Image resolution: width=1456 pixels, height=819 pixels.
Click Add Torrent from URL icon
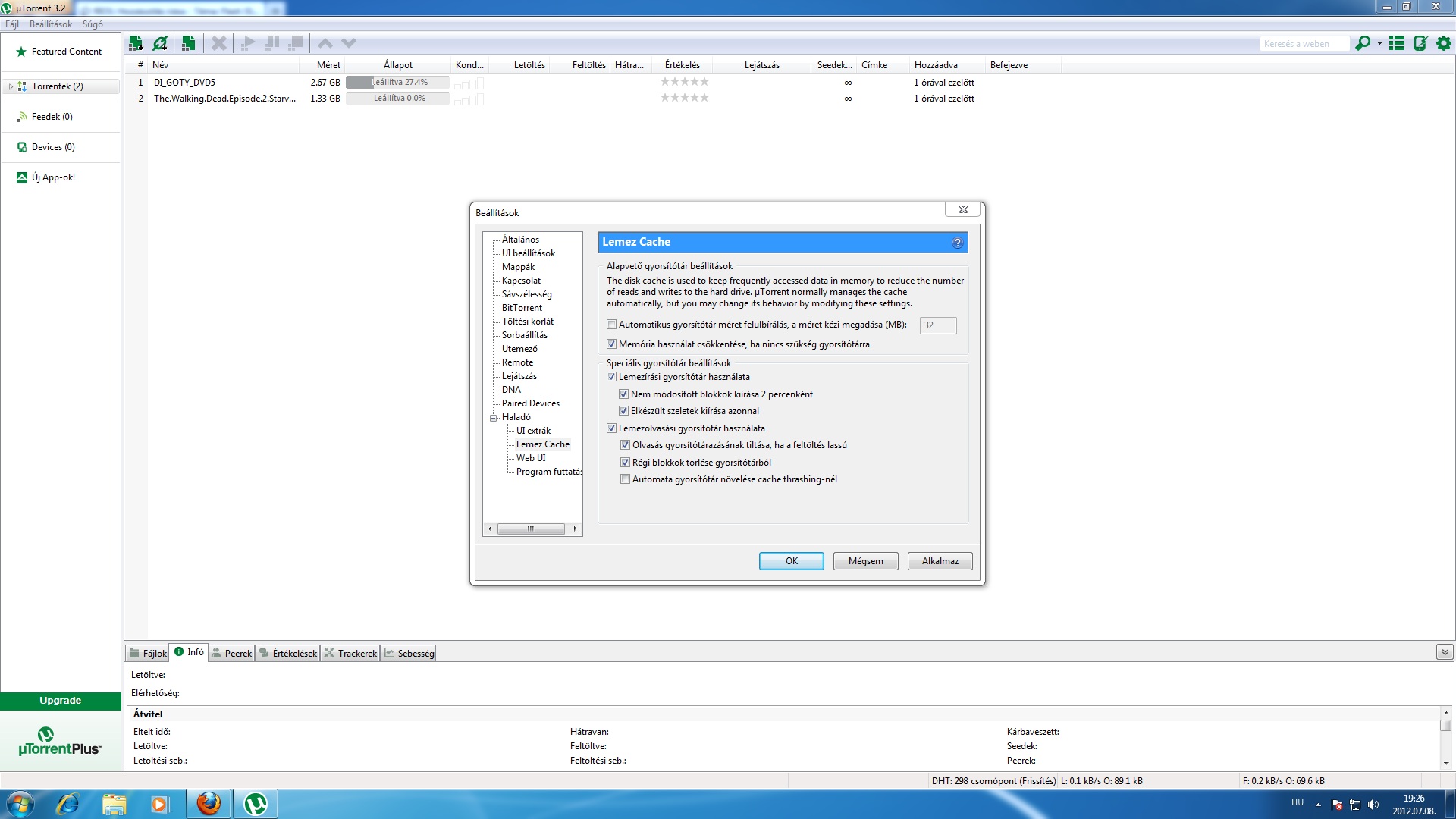click(x=160, y=43)
